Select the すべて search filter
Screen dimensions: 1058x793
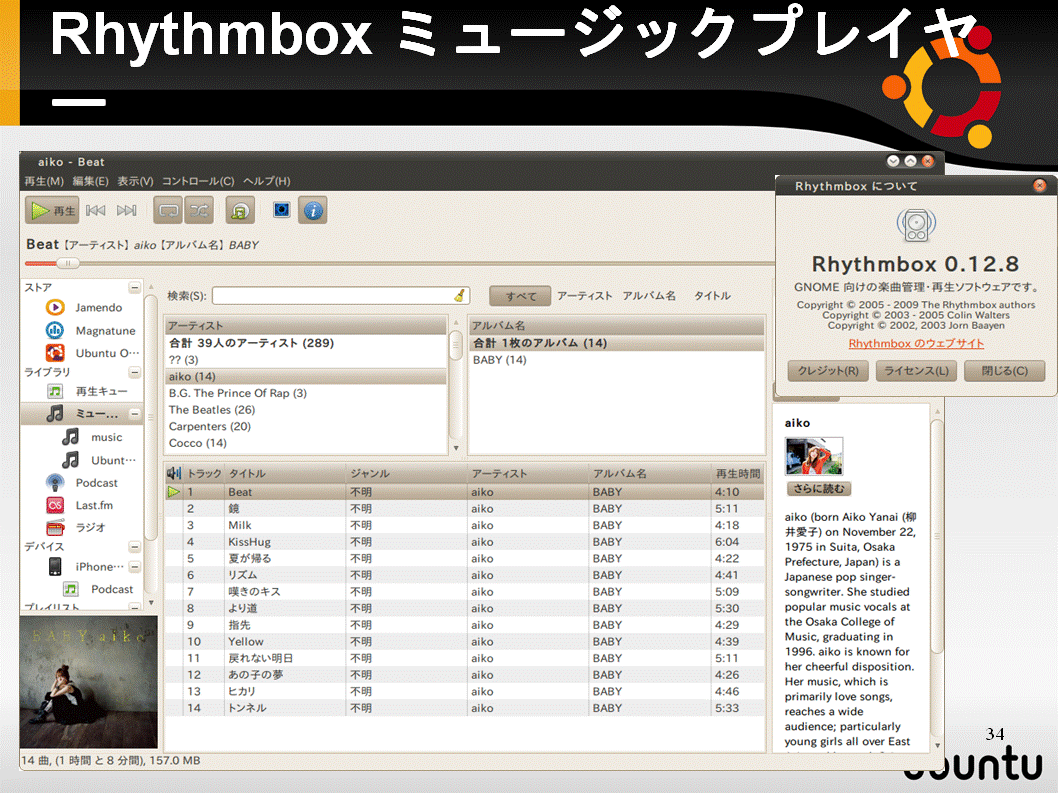click(520, 296)
